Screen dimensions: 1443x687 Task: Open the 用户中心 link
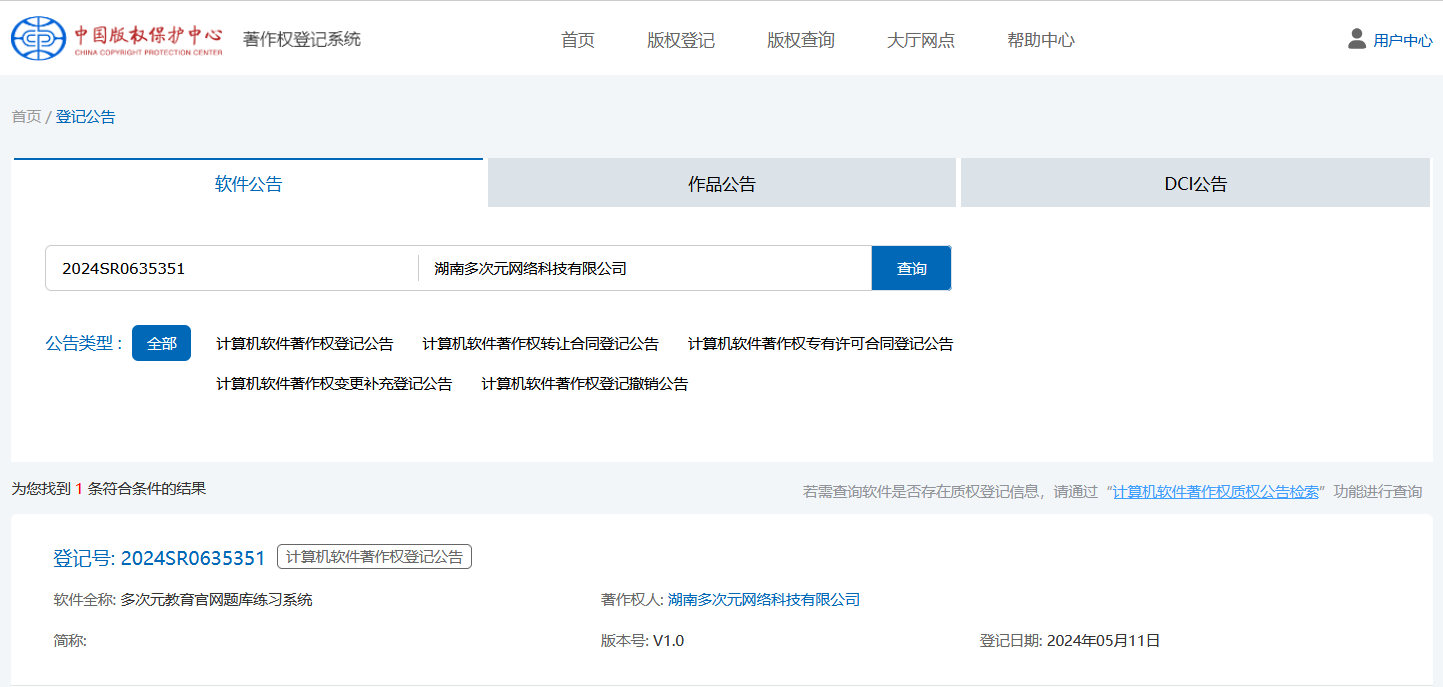pyautogui.click(x=1403, y=41)
